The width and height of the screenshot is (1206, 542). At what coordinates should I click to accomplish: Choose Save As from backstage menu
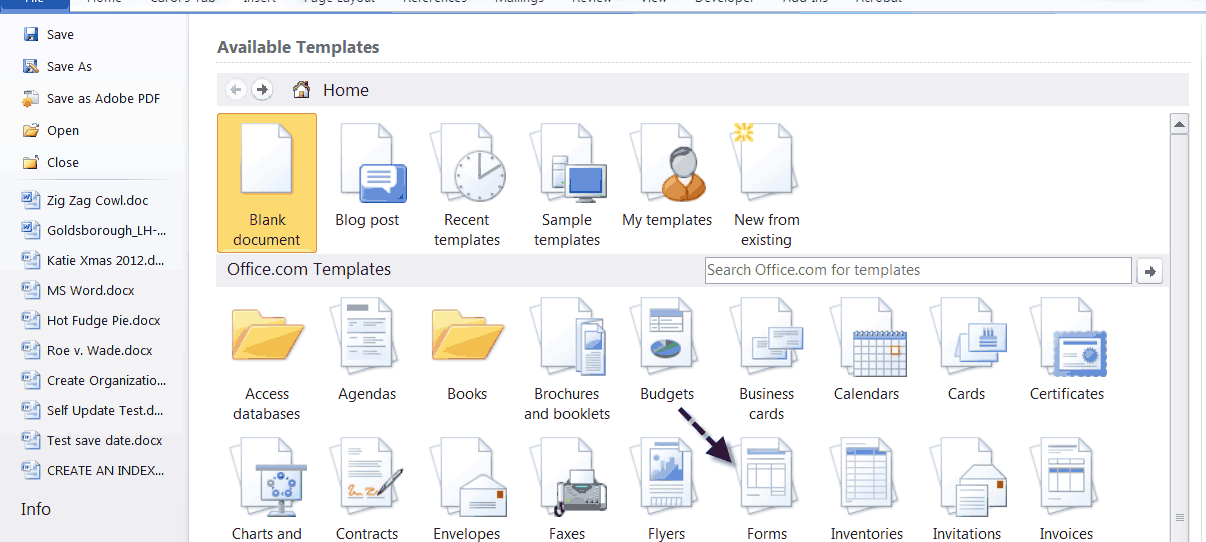[x=57, y=66]
